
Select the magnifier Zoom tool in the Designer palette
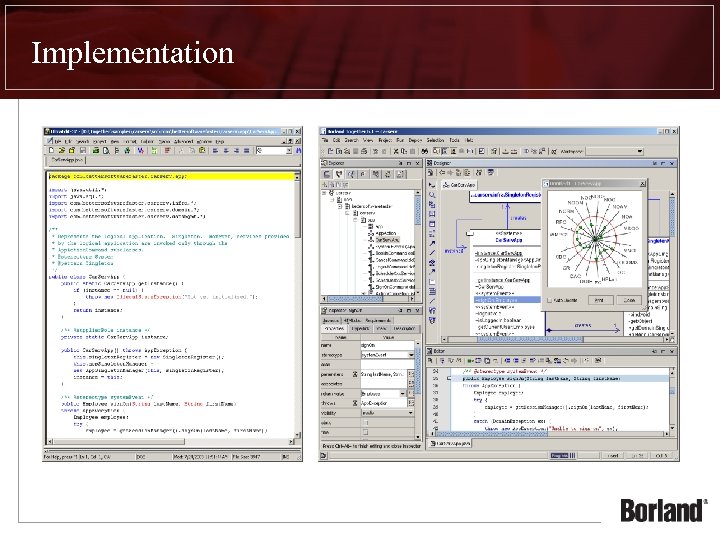[x=432, y=195]
